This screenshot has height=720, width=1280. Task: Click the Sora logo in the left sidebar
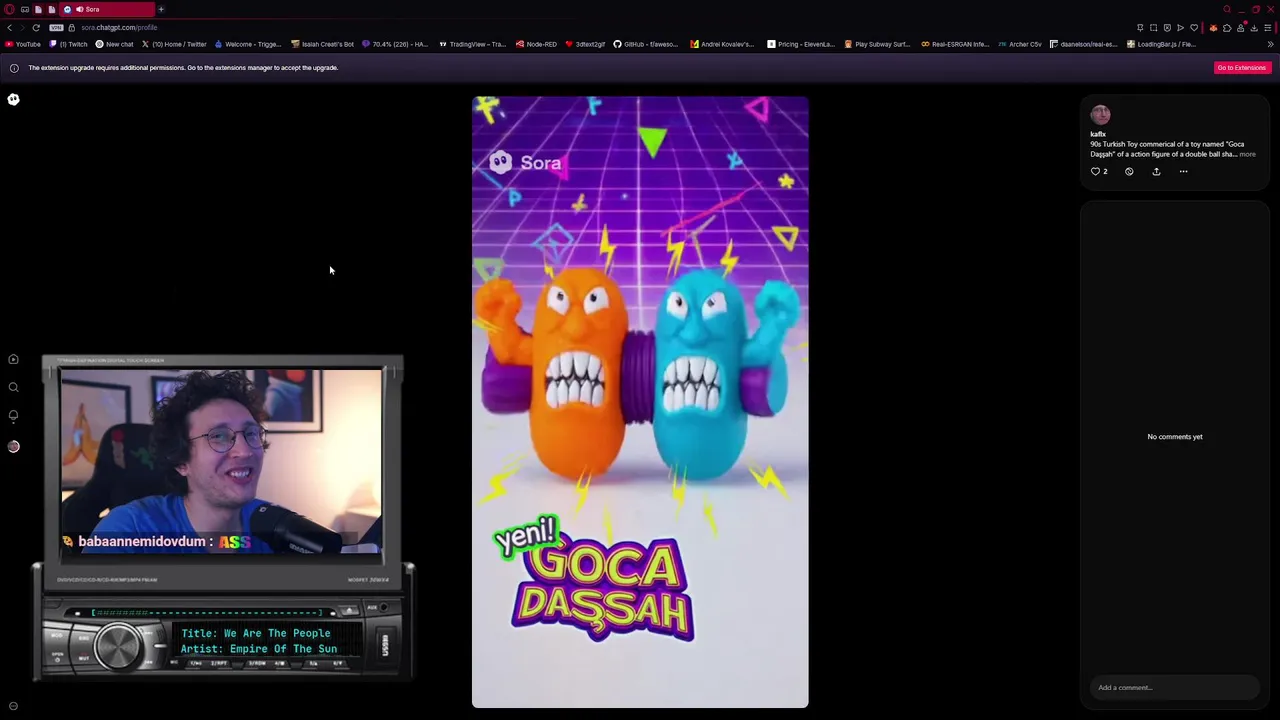[13, 99]
